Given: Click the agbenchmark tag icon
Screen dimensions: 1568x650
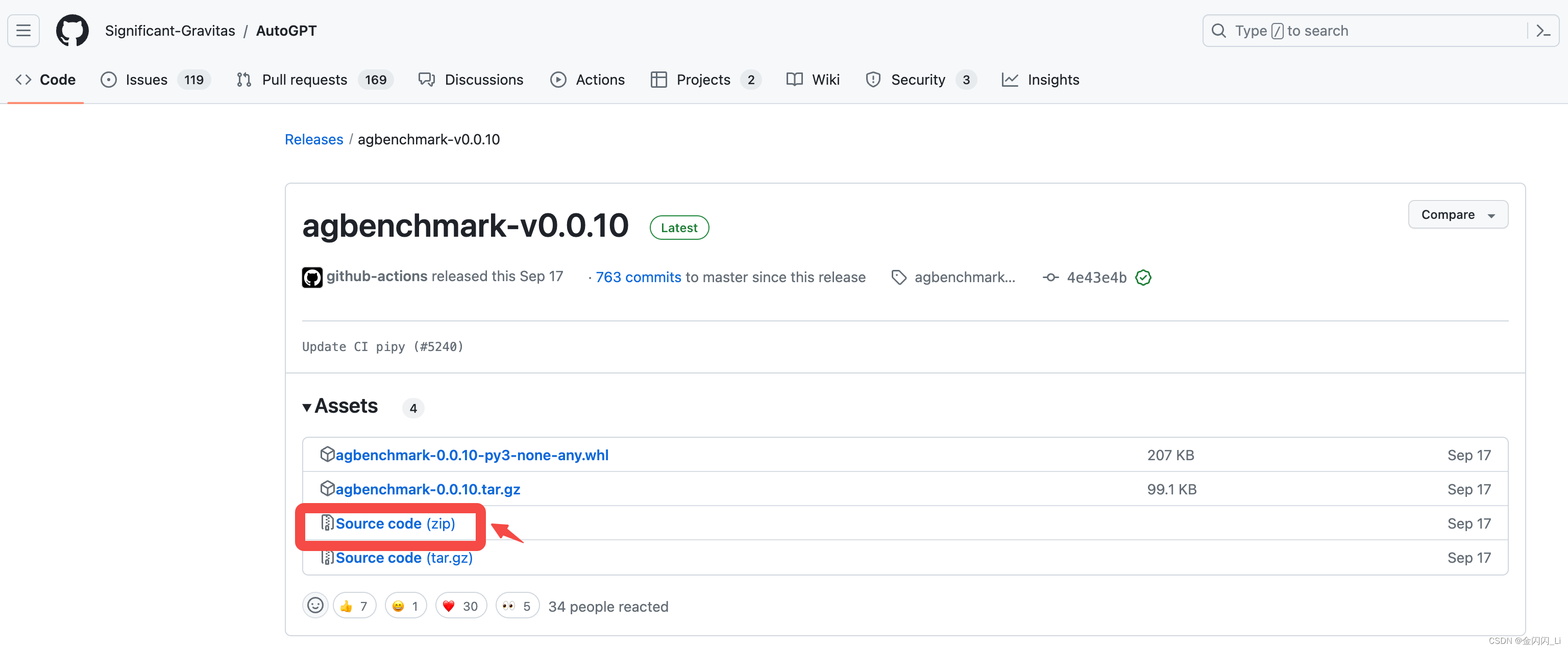Looking at the screenshot, I should tap(898, 278).
